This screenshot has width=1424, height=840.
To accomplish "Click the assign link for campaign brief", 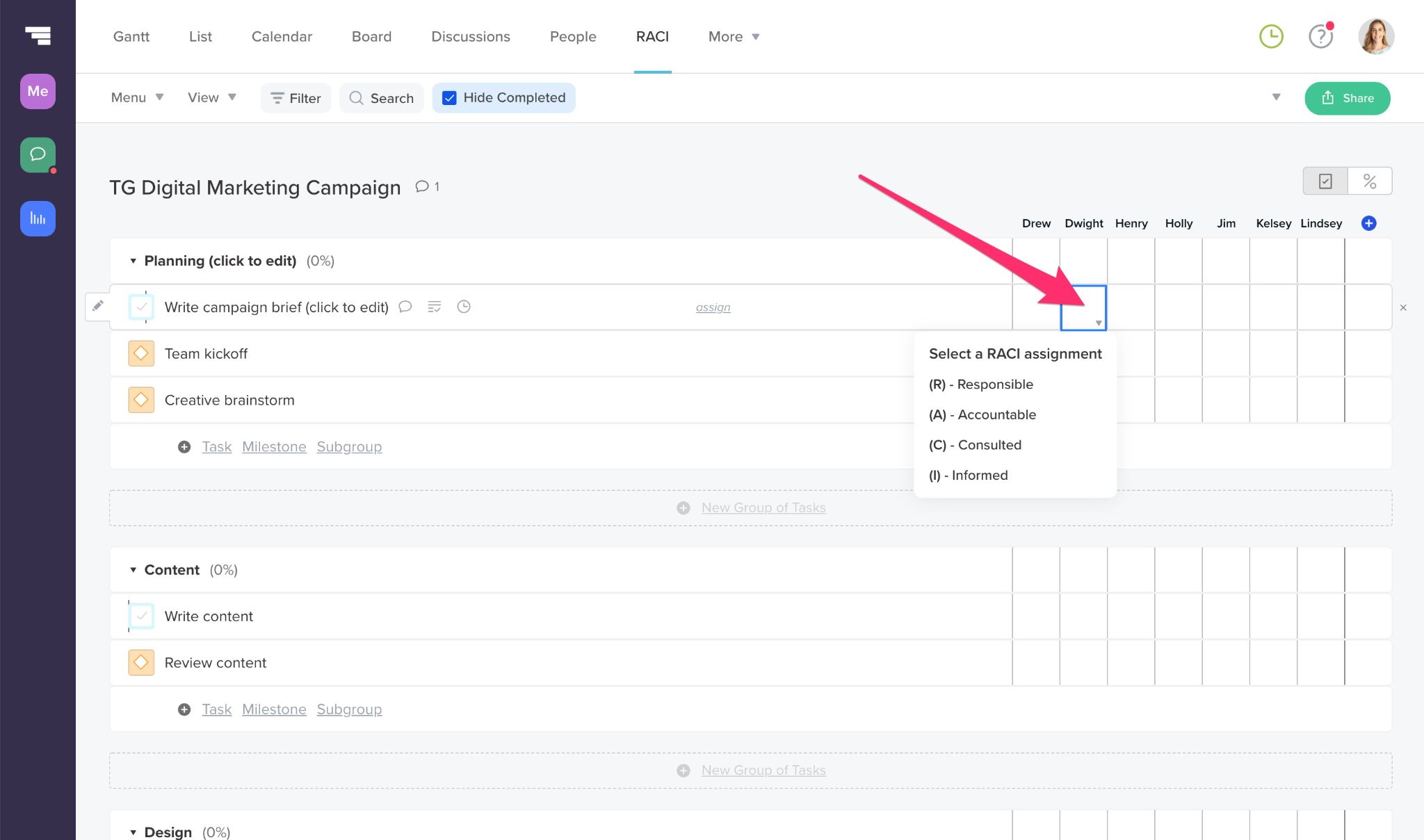I will pos(713,307).
